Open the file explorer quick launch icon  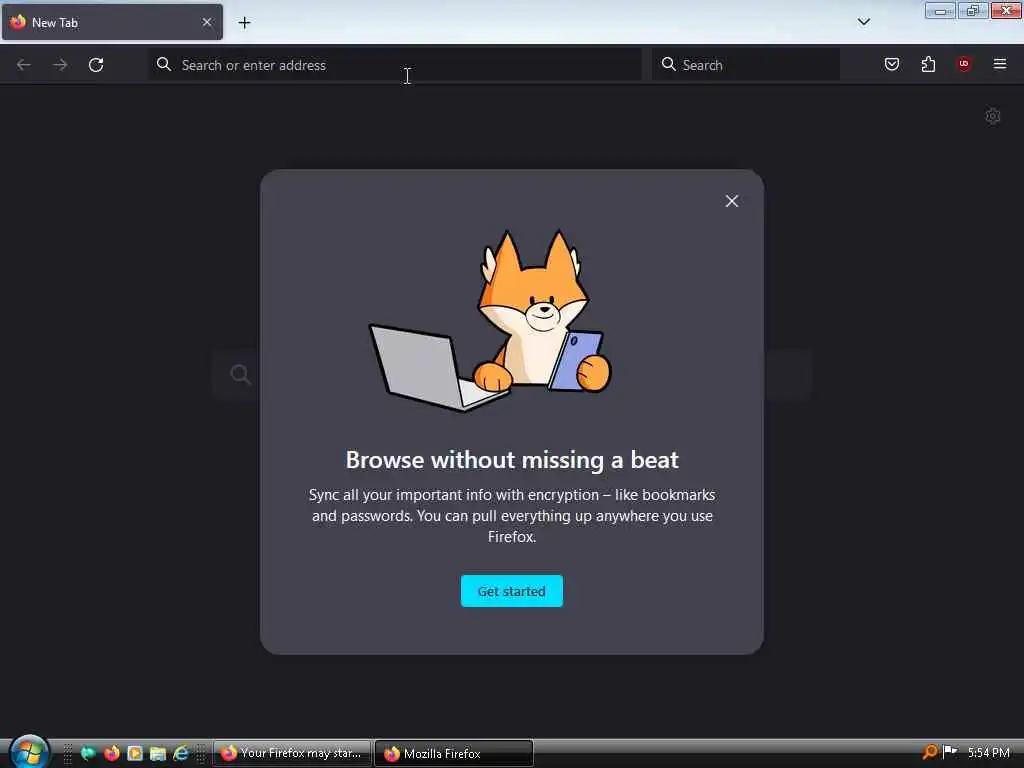coord(158,754)
